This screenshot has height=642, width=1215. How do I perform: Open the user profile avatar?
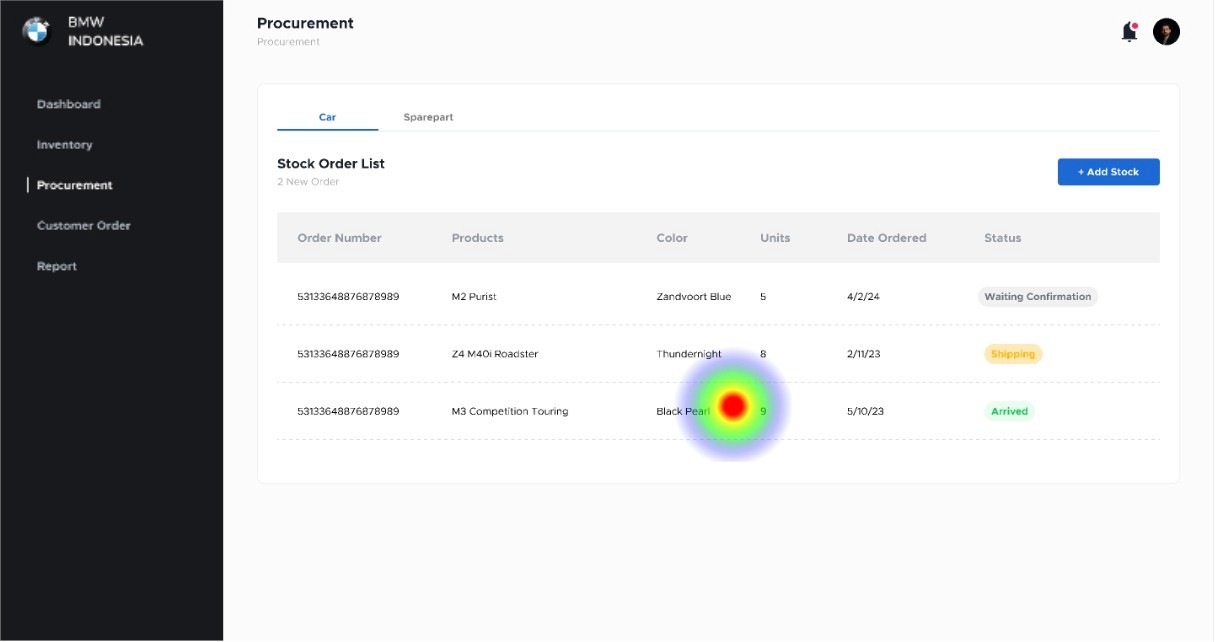click(x=1166, y=32)
